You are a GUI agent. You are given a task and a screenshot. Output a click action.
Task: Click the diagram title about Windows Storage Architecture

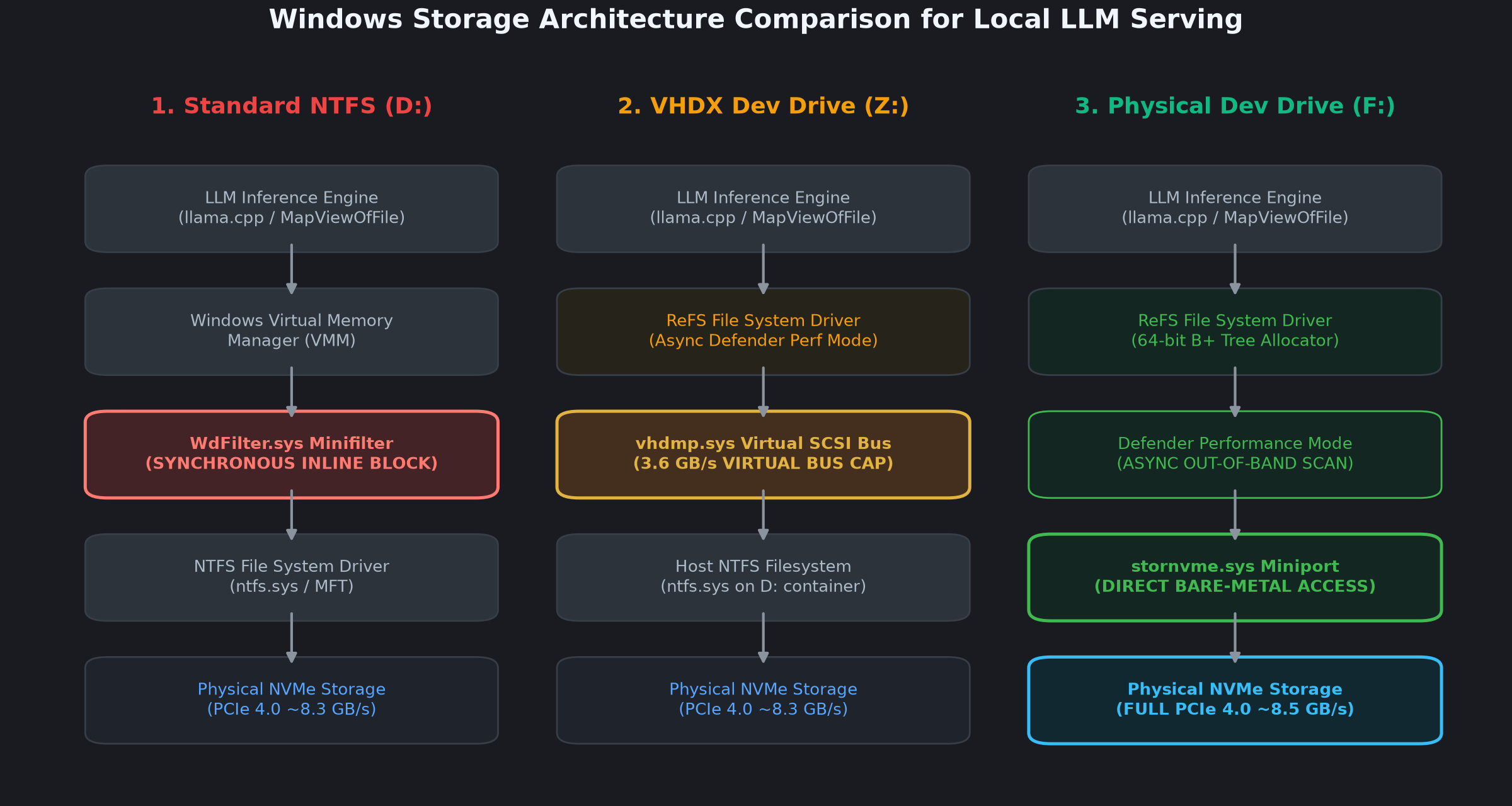pos(755,20)
